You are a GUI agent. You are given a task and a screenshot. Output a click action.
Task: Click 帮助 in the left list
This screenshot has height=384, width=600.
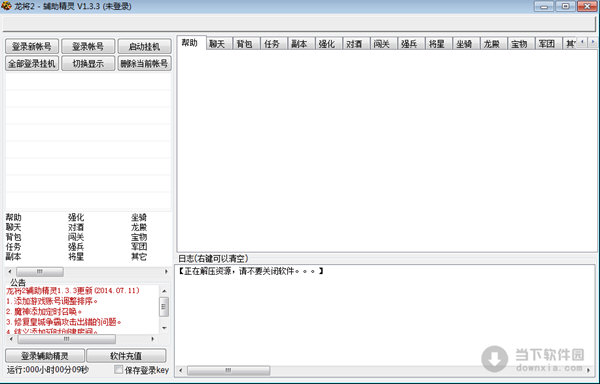[14, 217]
